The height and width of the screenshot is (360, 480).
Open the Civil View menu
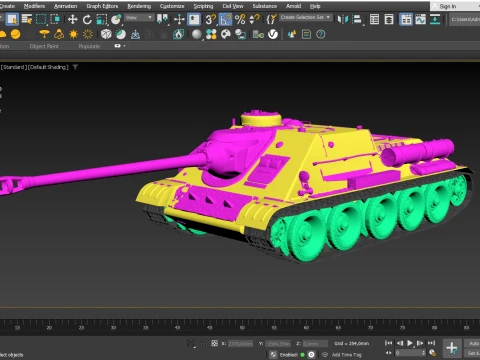(x=233, y=6)
